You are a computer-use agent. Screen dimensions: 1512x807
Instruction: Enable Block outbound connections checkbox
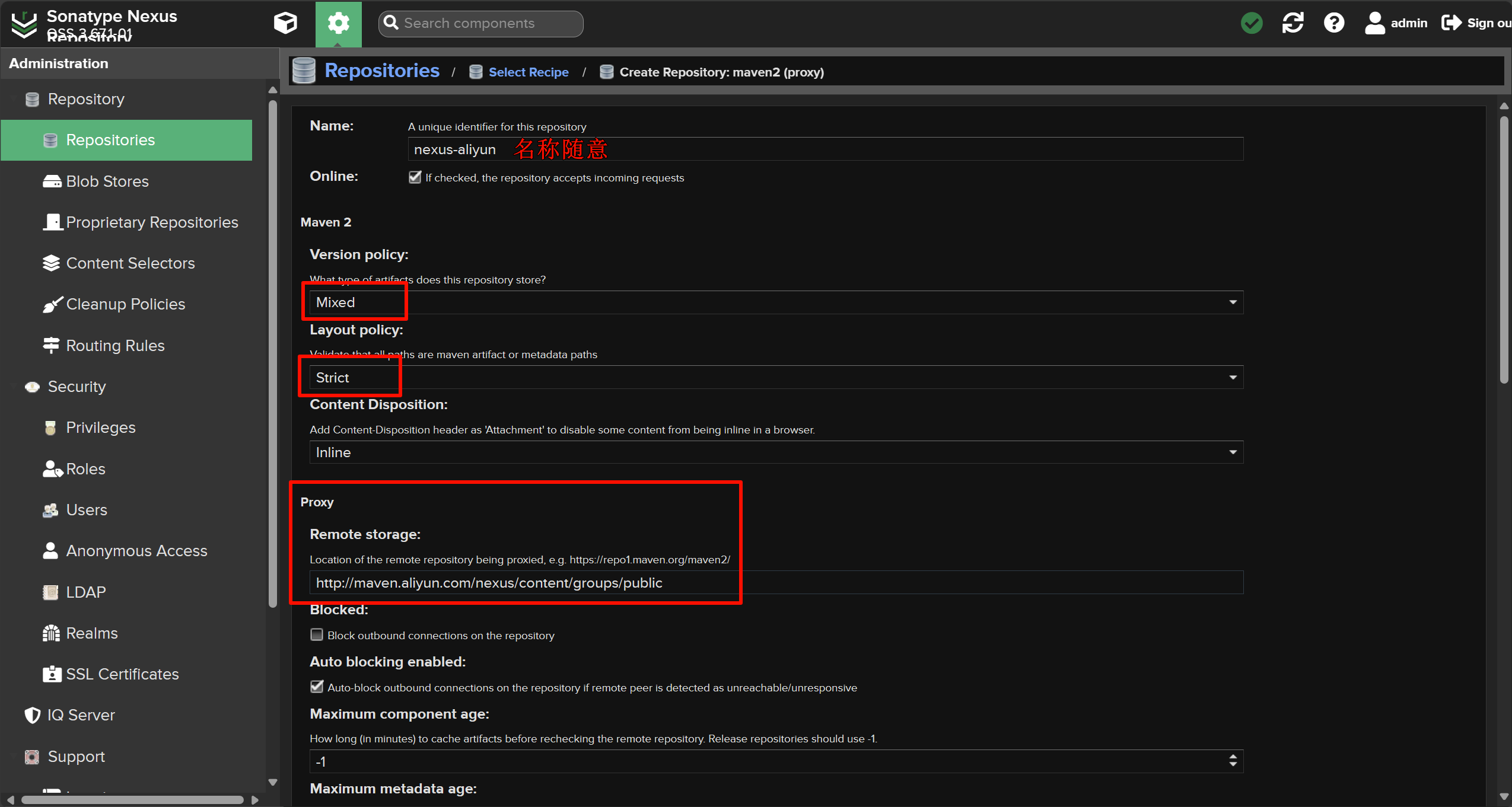point(317,635)
